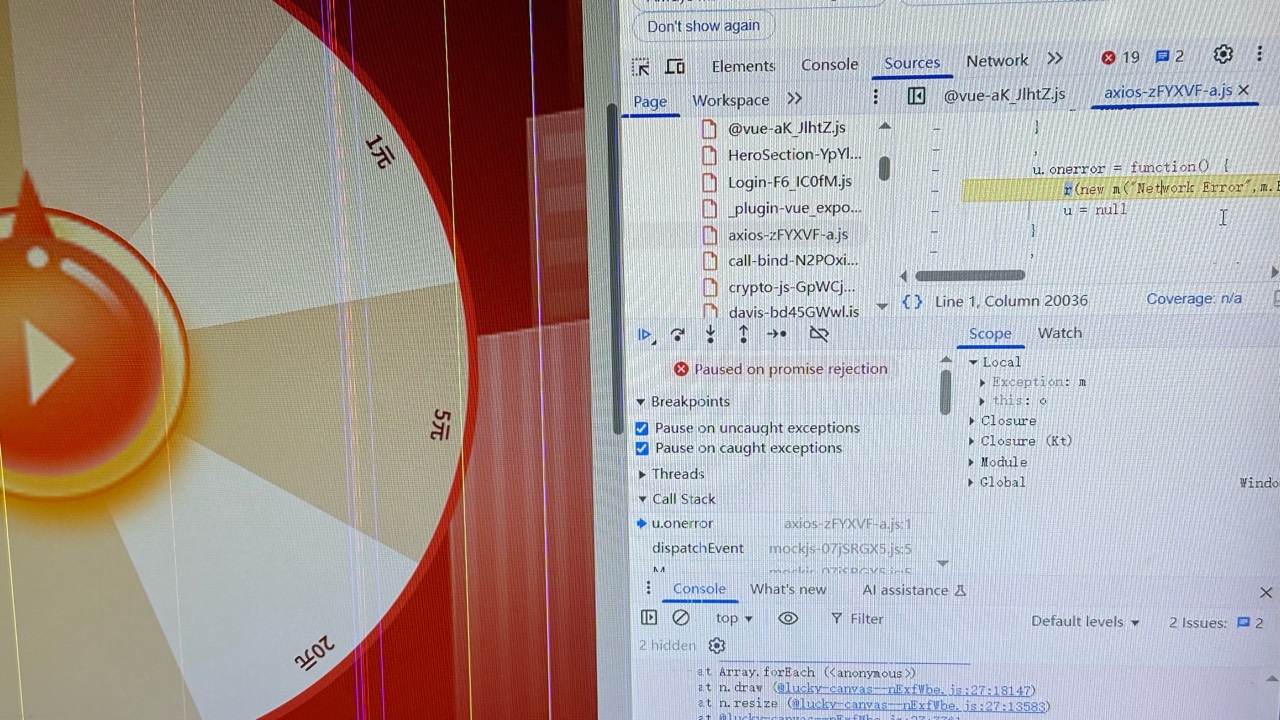The width and height of the screenshot is (1280, 720).
Task: Switch to the Sources tab
Action: 912,62
